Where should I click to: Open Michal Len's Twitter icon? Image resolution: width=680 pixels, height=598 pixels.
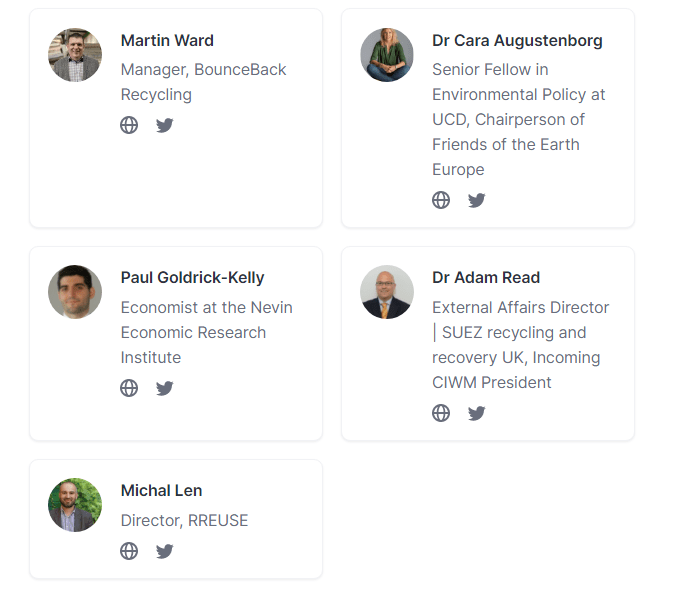click(165, 551)
